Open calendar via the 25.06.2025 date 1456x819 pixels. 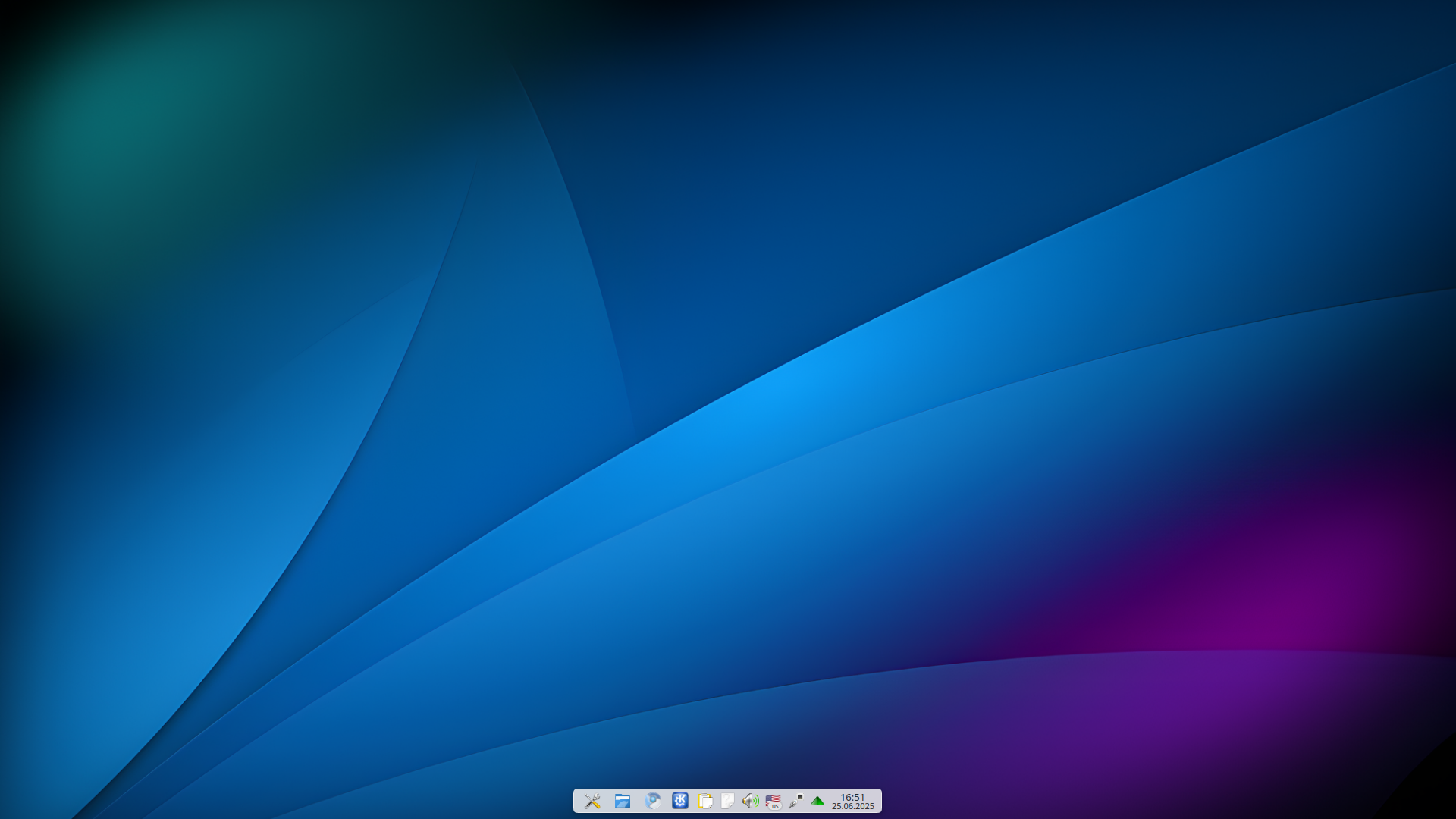[852, 807]
